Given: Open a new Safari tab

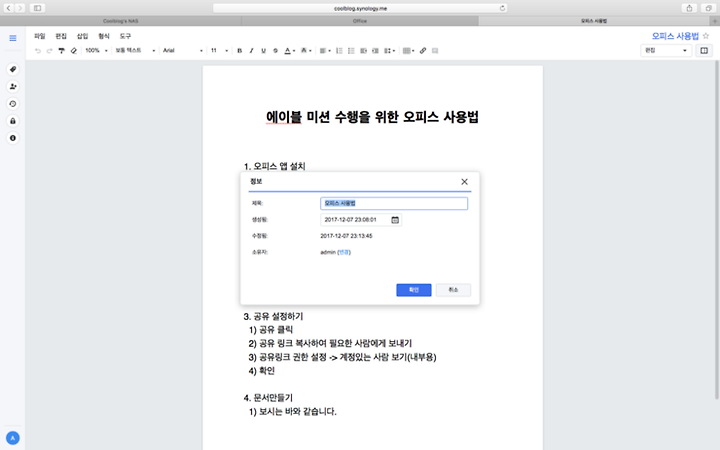Looking at the screenshot, I should (x=714, y=21).
